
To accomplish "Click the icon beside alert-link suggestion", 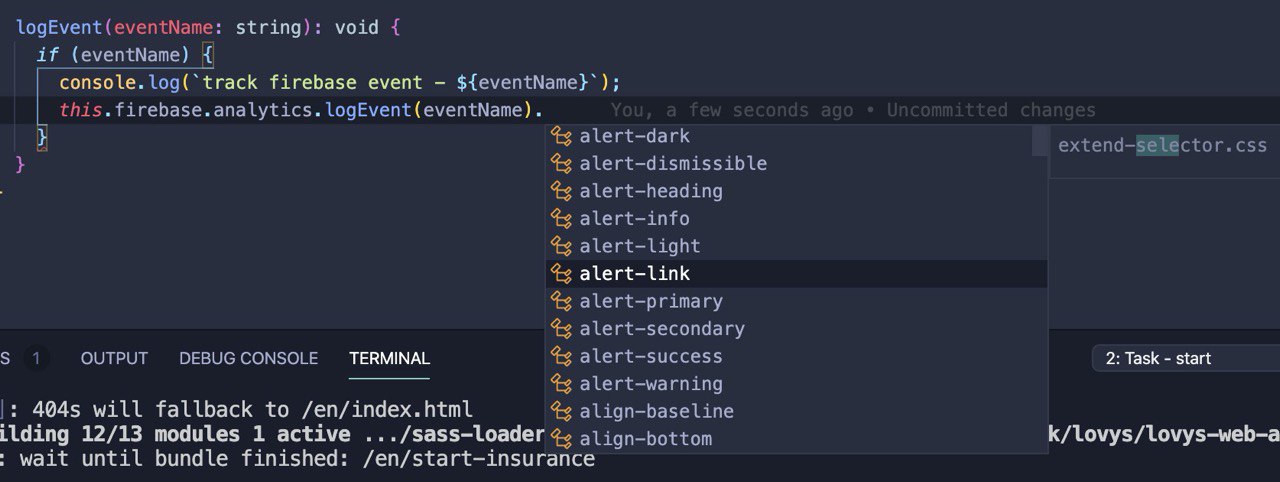I will pos(562,274).
